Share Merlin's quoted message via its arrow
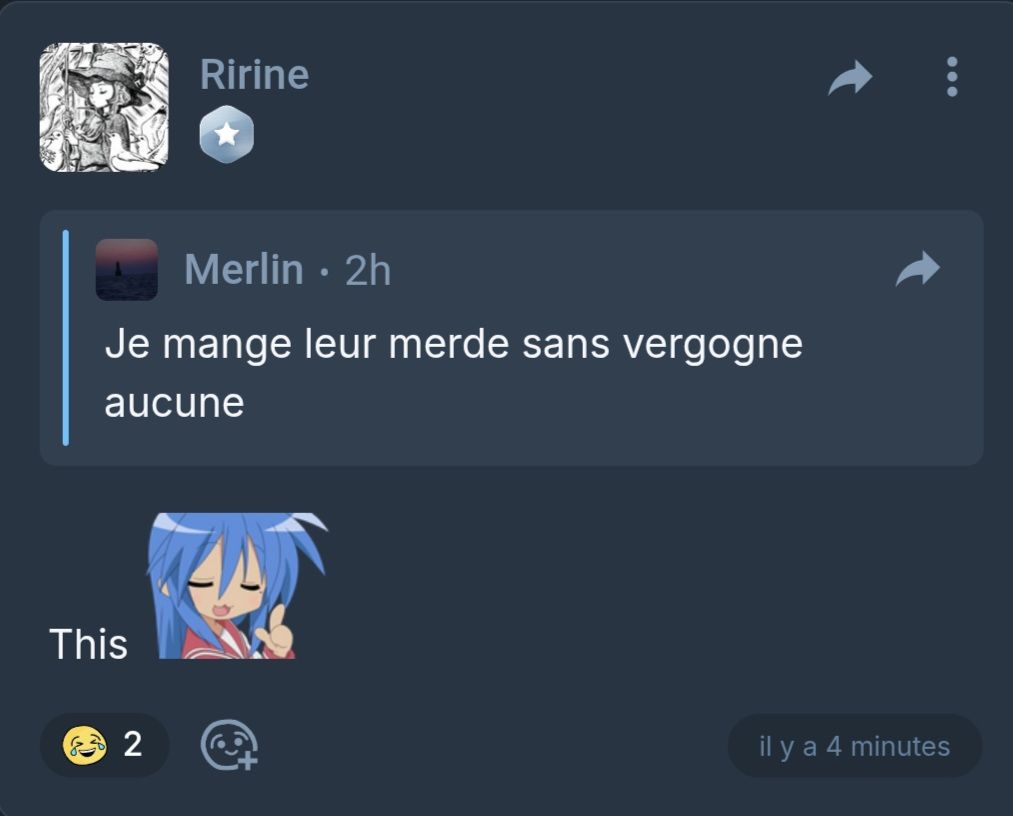 coord(917,268)
